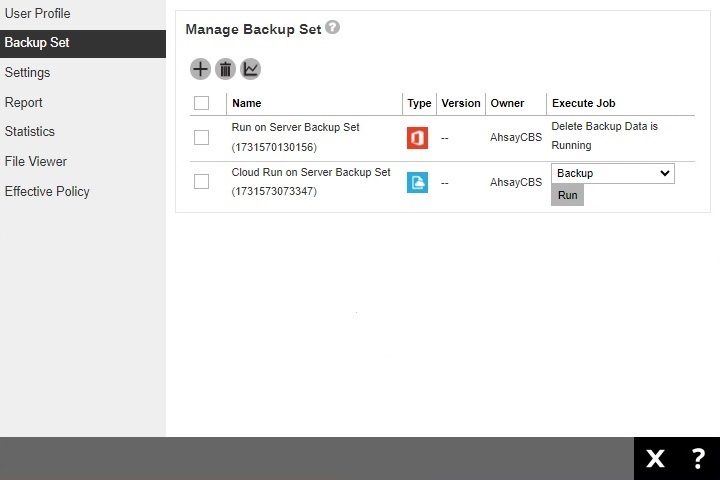The image size is (720, 480).
Task: Click the Delete backup set trash icon
Action: 225,69
